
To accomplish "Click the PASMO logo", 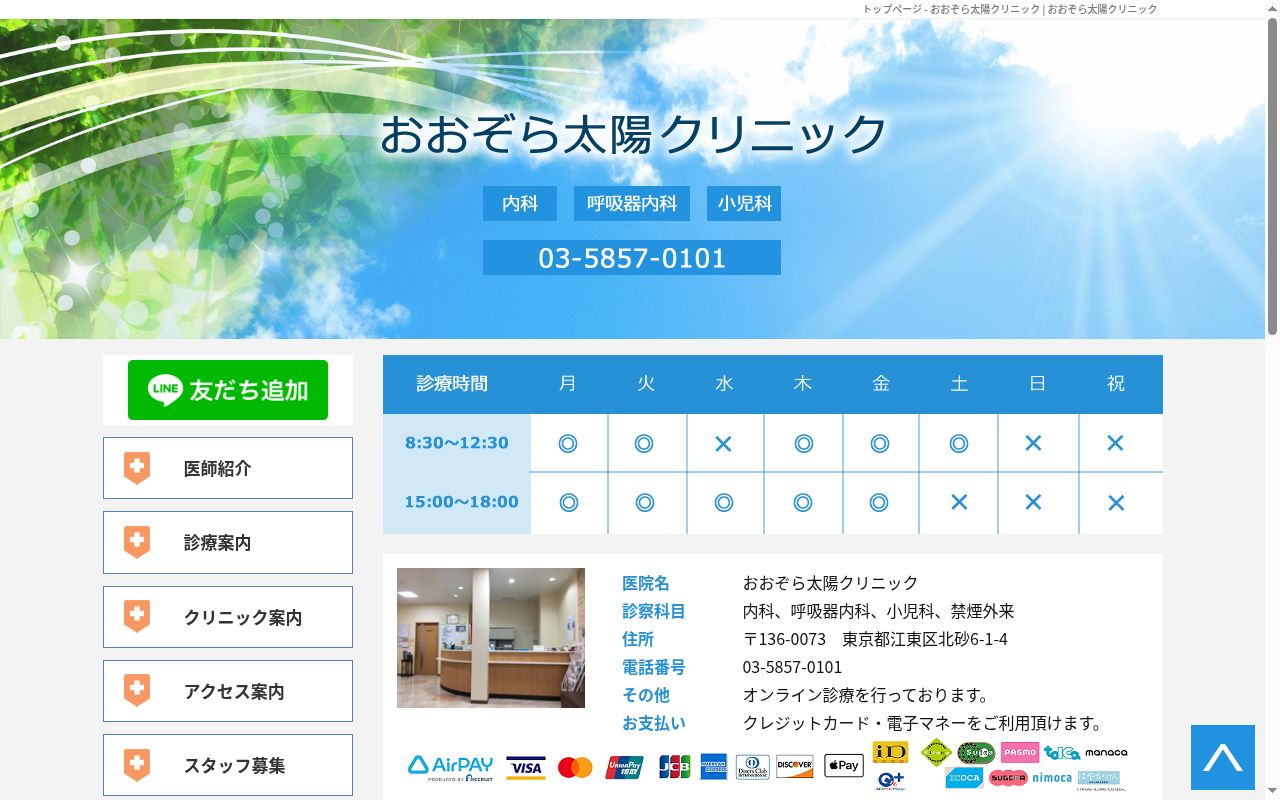I will 1020,753.
